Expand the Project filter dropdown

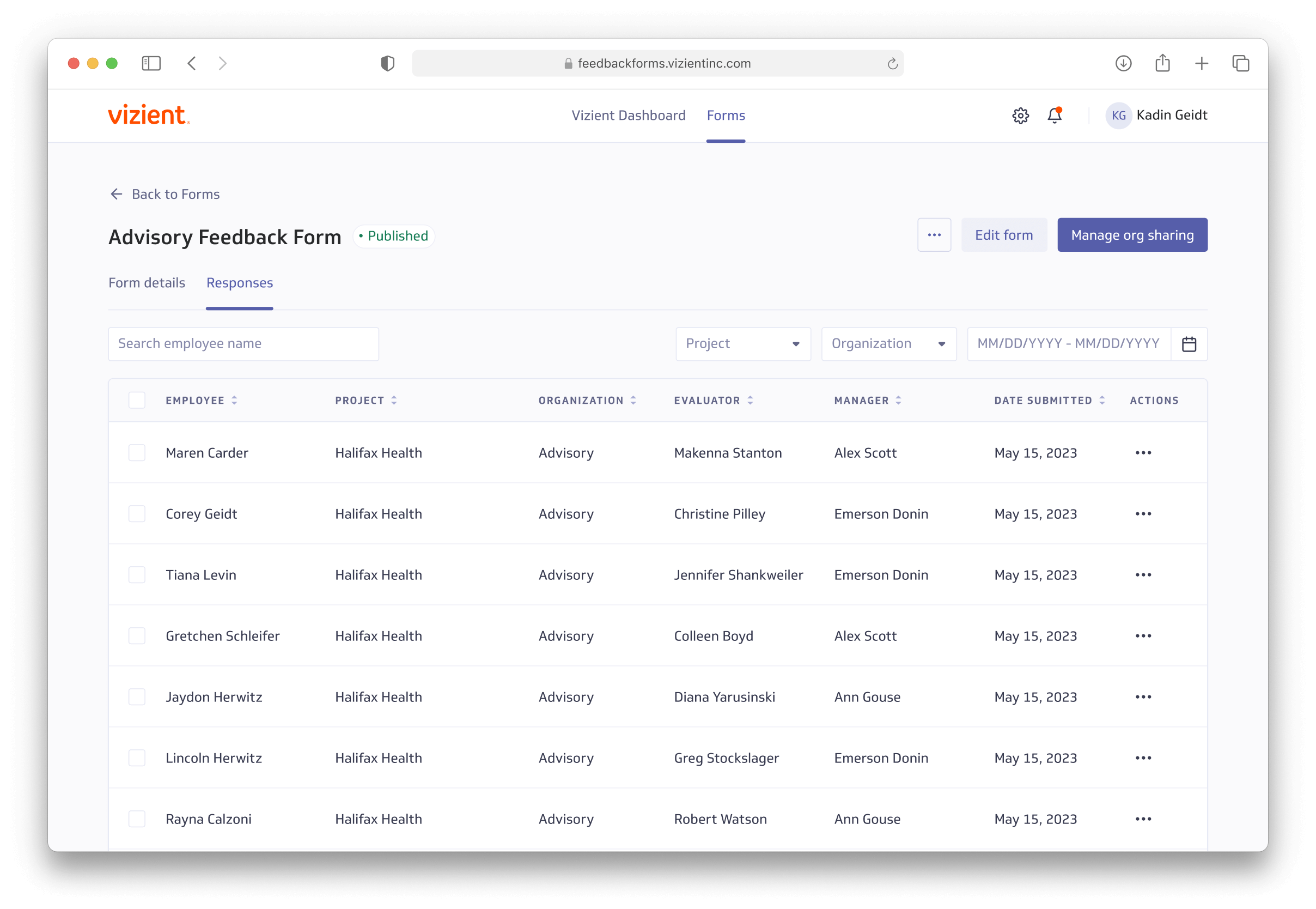point(743,344)
